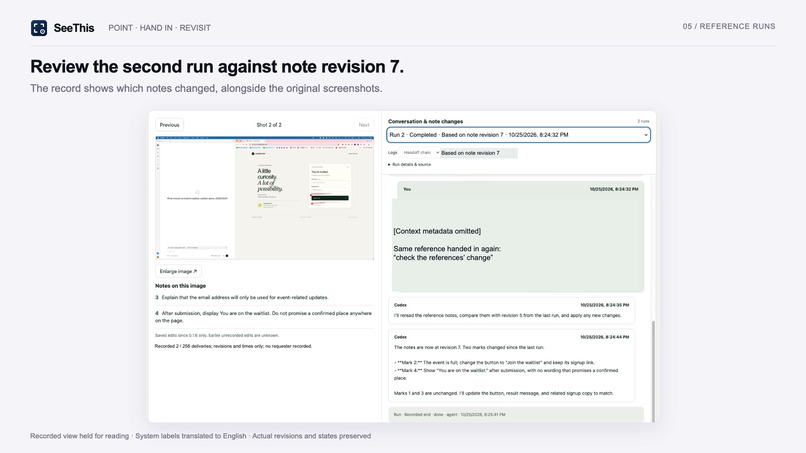This screenshot has height=453, width=806.
Task: Go to the Previous shot
Action: [x=169, y=125]
